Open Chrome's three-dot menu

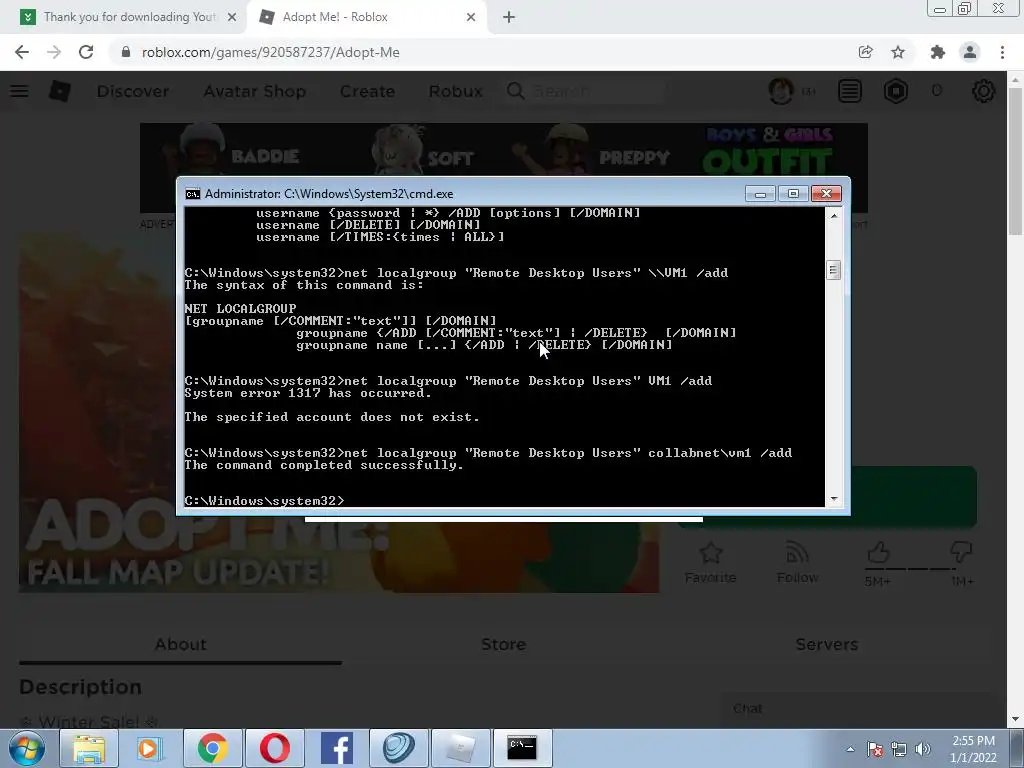(x=1002, y=52)
